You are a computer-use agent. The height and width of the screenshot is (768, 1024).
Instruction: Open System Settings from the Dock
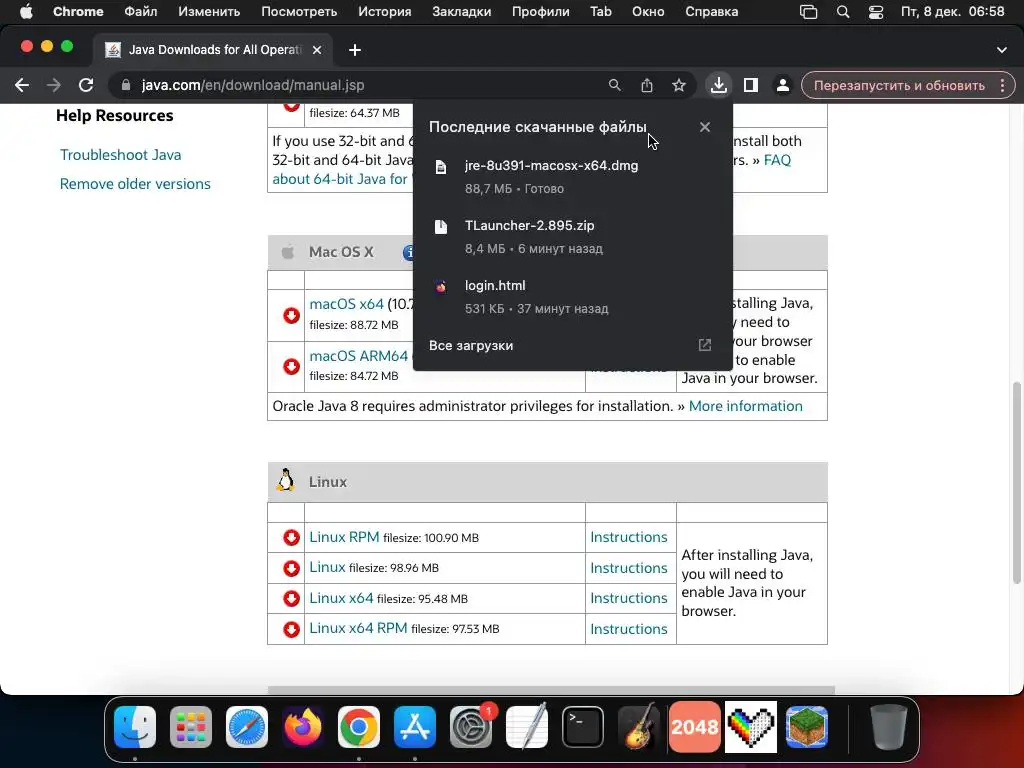coord(470,727)
